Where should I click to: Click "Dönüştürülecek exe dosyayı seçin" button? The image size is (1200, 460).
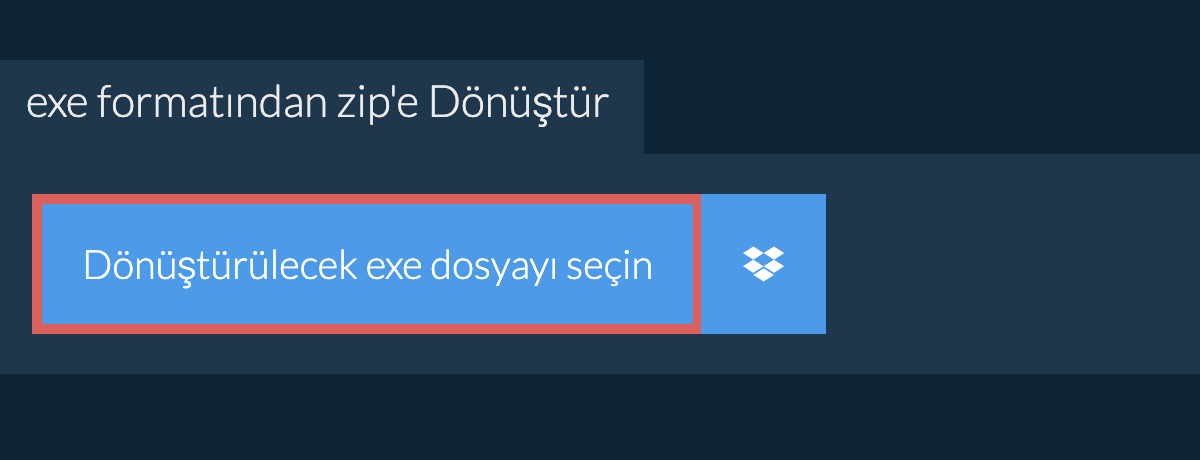pyautogui.click(x=367, y=264)
